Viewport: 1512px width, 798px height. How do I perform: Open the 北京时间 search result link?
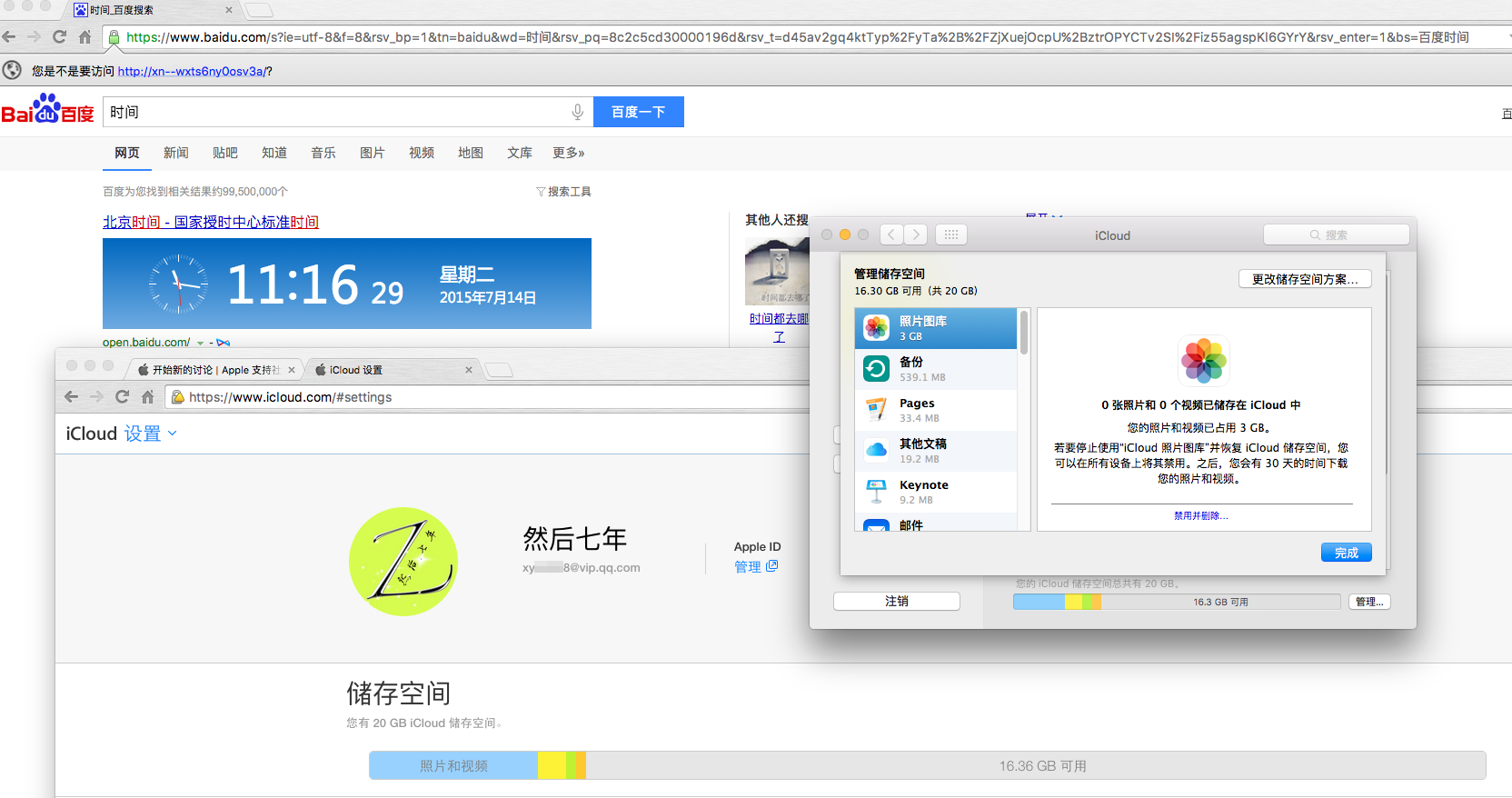[210, 222]
